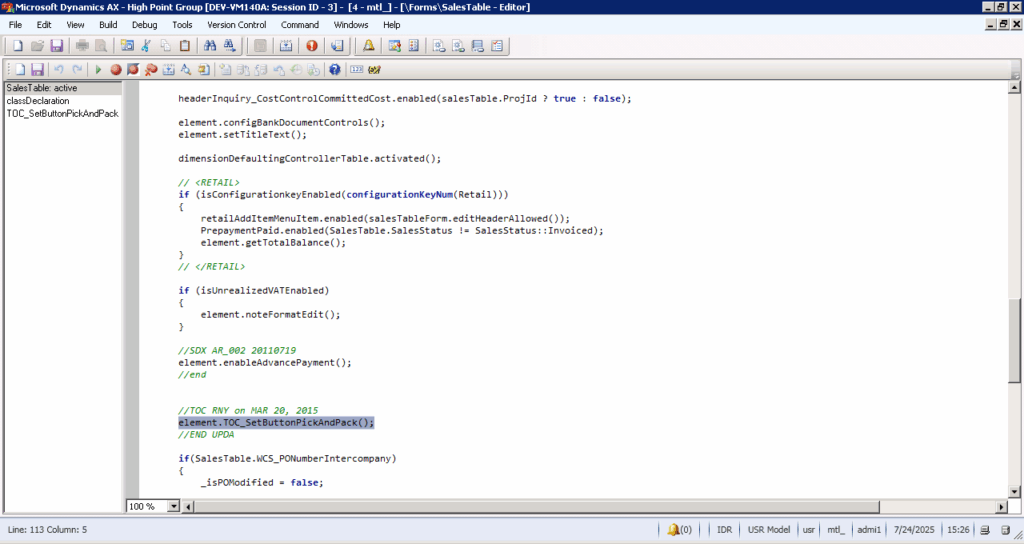Click the Save icon in the main top toolbar
The height and width of the screenshot is (544, 1024).
pyautogui.click(x=57, y=46)
